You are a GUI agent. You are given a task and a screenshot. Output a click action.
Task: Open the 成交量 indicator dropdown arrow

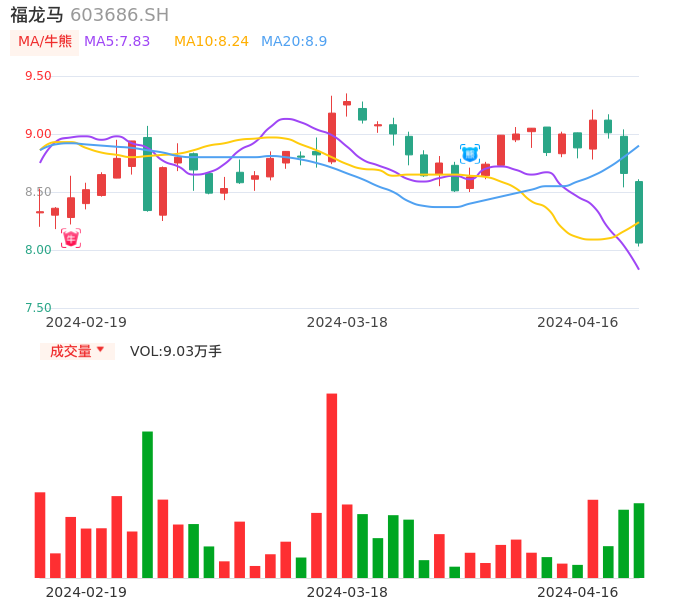pos(100,350)
